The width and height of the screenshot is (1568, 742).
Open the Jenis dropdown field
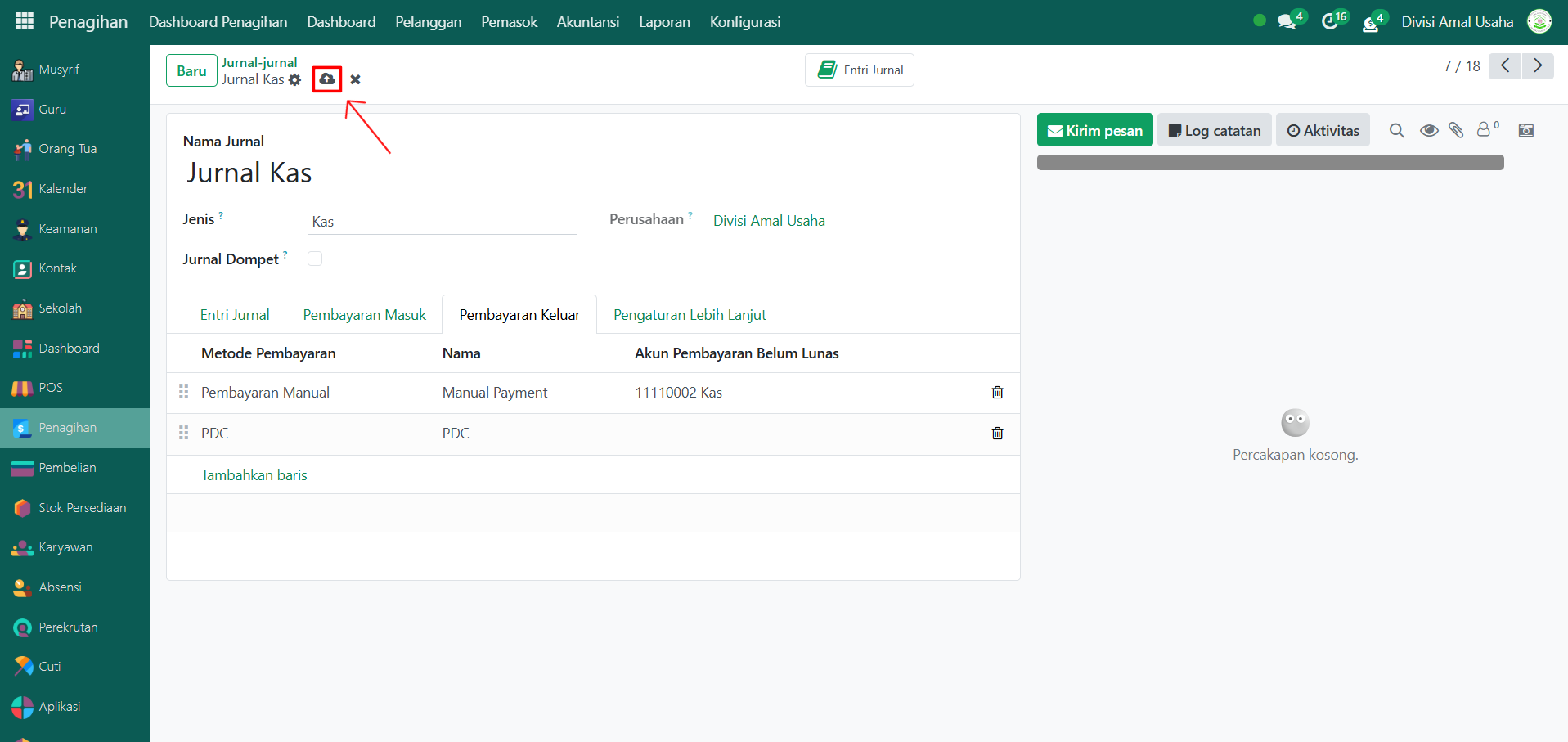(x=442, y=222)
